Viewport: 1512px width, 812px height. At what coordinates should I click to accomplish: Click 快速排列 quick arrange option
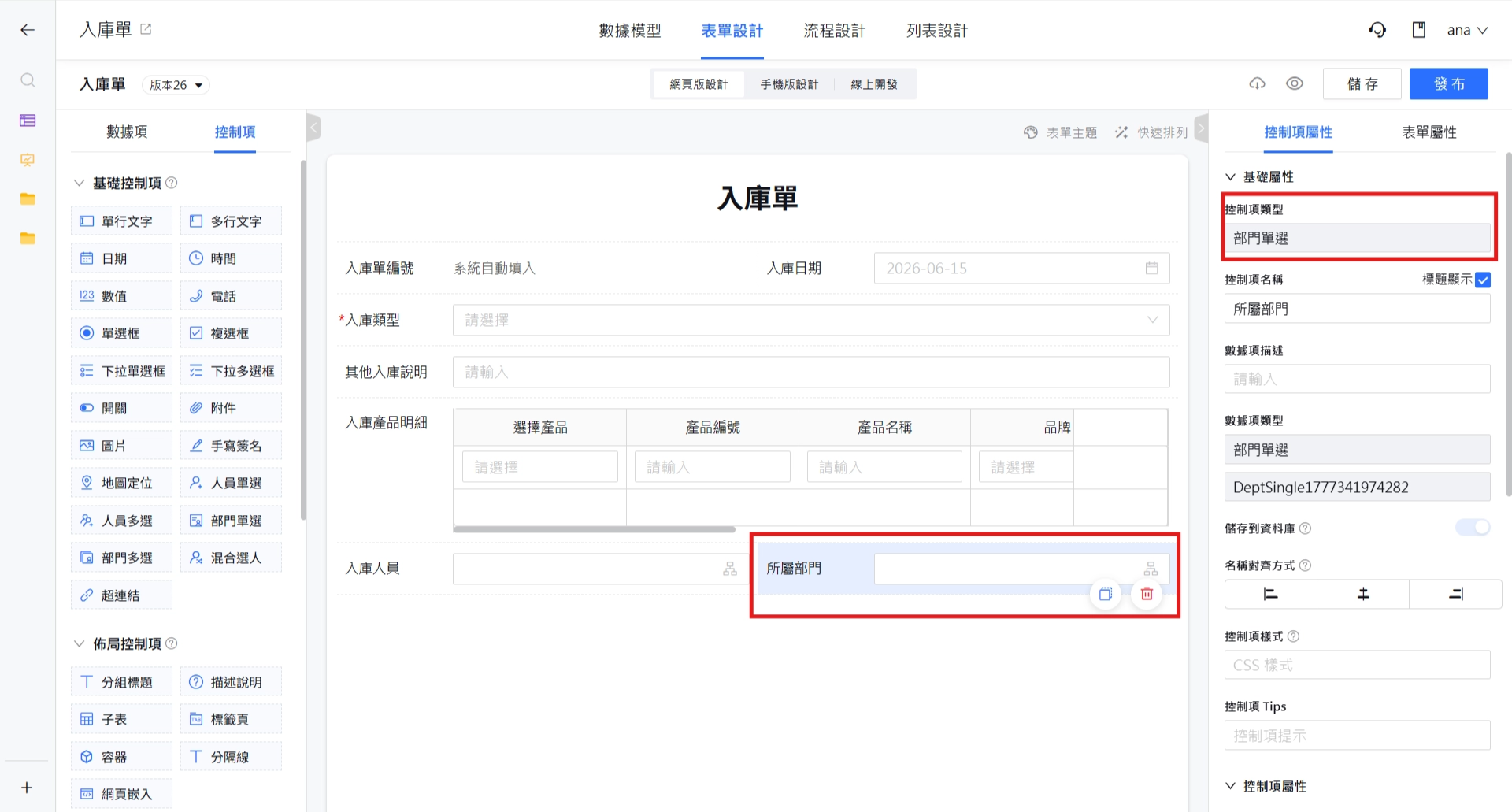click(1151, 132)
